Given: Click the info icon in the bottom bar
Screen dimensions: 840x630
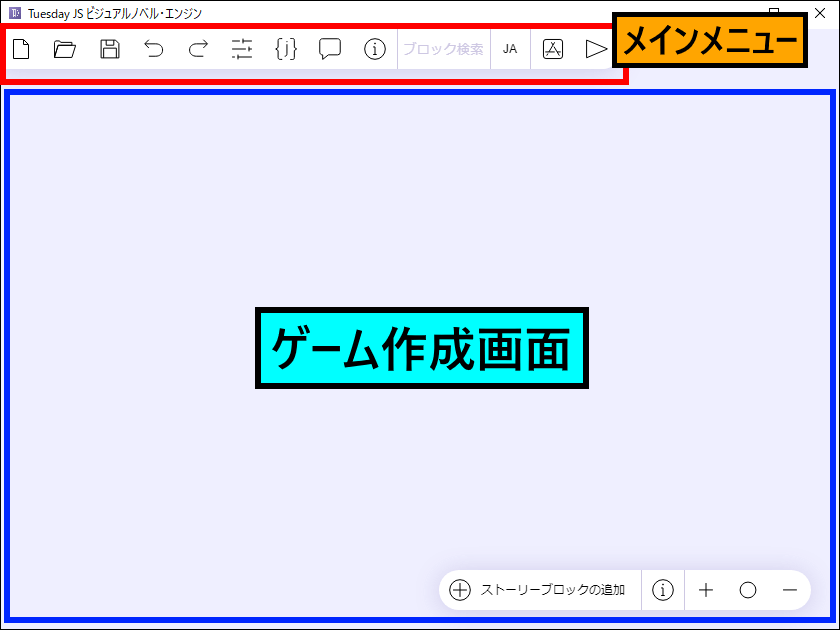Looking at the screenshot, I should [x=663, y=590].
